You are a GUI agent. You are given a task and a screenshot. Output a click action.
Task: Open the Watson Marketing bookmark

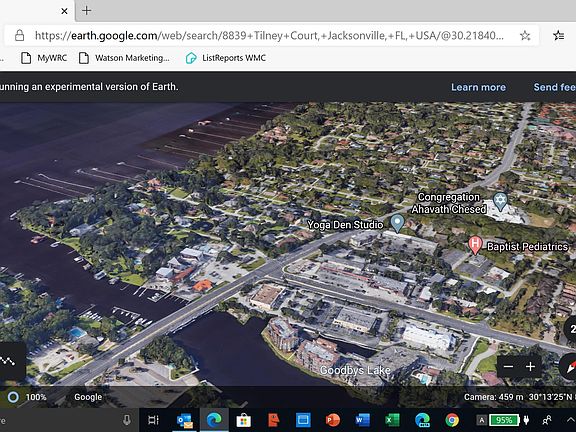(x=124, y=58)
